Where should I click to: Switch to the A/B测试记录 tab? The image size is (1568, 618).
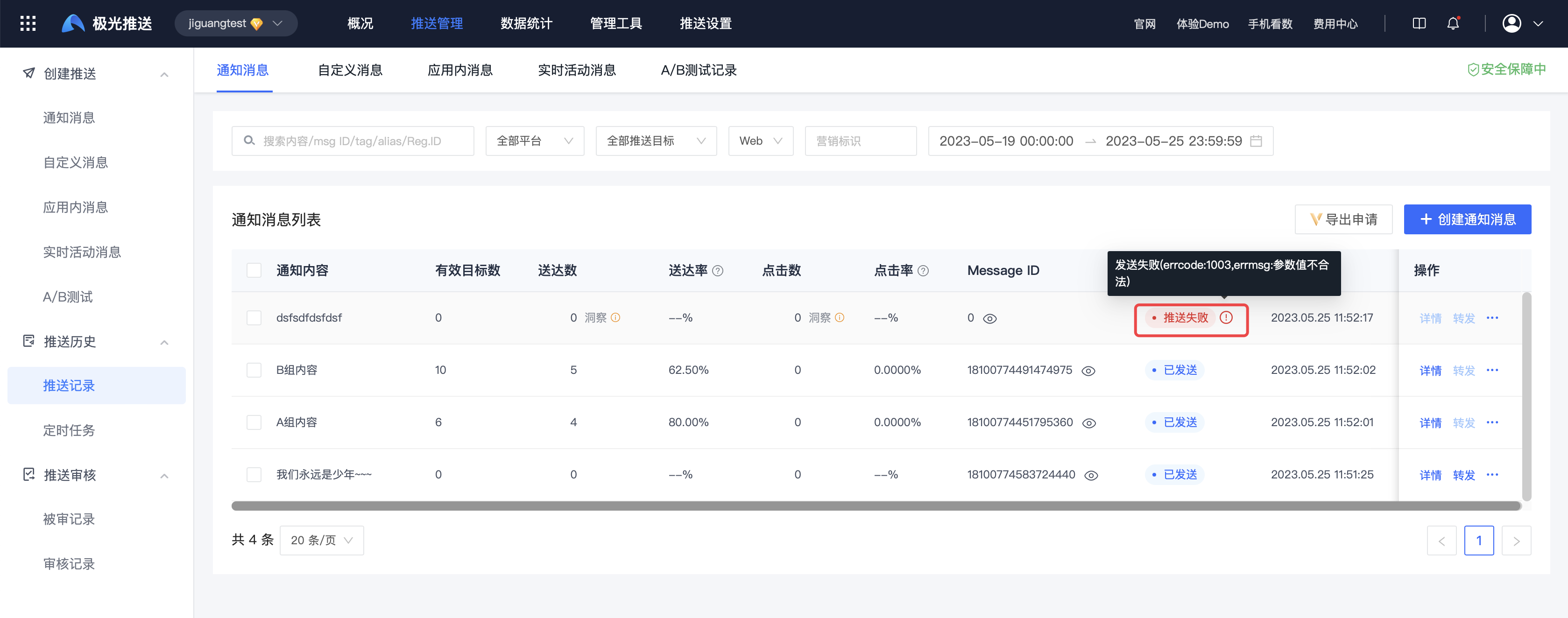[699, 70]
